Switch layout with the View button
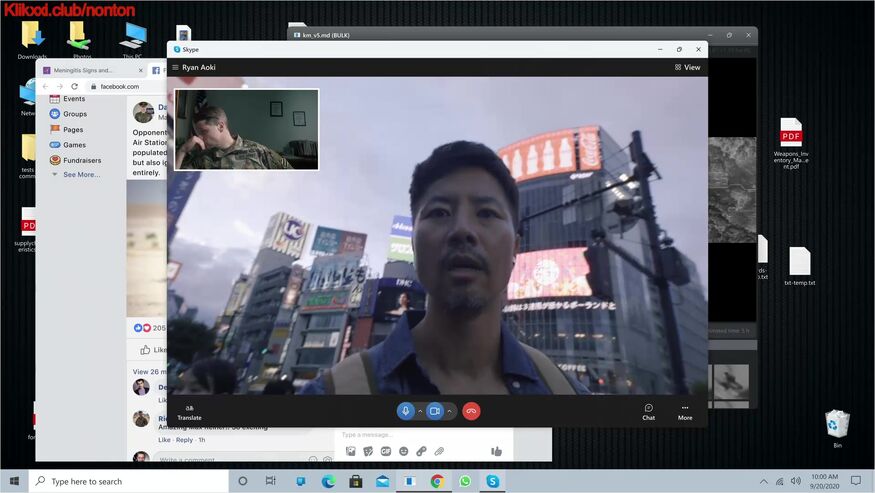 [687, 67]
